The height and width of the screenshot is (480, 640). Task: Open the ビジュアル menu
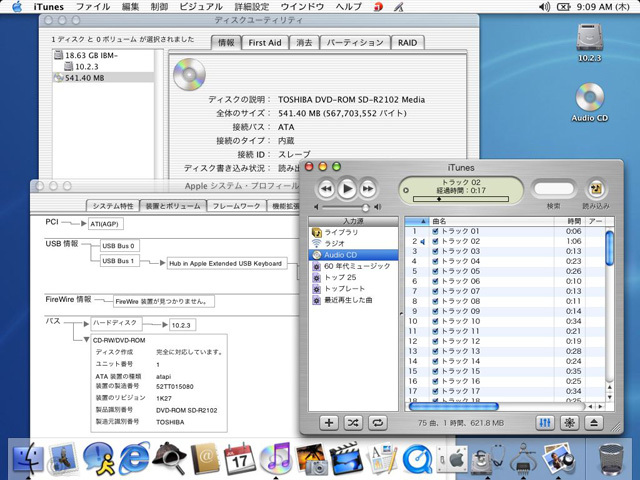pos(201,7)
